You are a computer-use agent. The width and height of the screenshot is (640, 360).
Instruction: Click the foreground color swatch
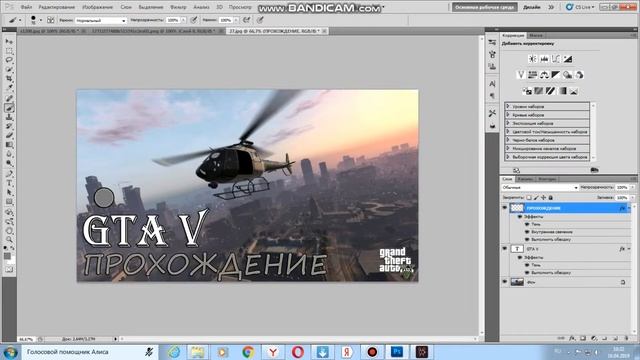click(x=7, y=256)
